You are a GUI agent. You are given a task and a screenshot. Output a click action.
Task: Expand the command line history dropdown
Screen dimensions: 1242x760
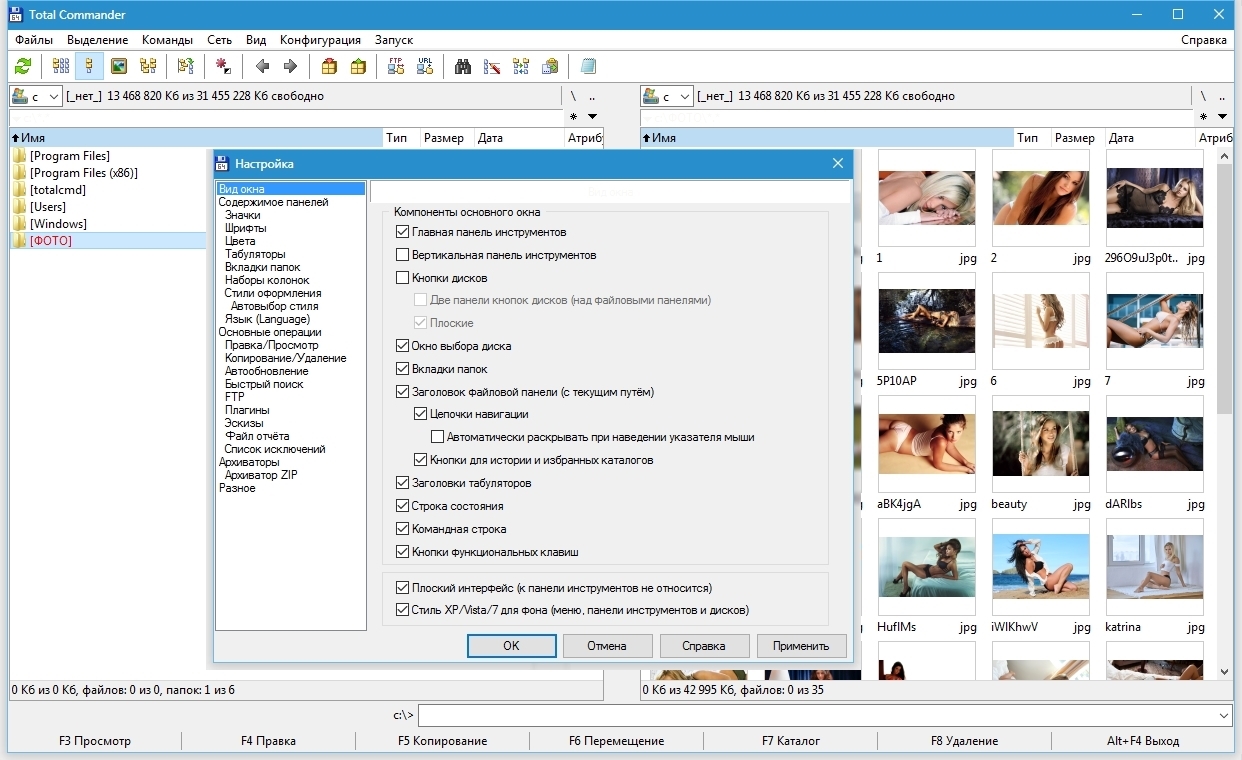pyautogui.click(x=1225, y=715)
